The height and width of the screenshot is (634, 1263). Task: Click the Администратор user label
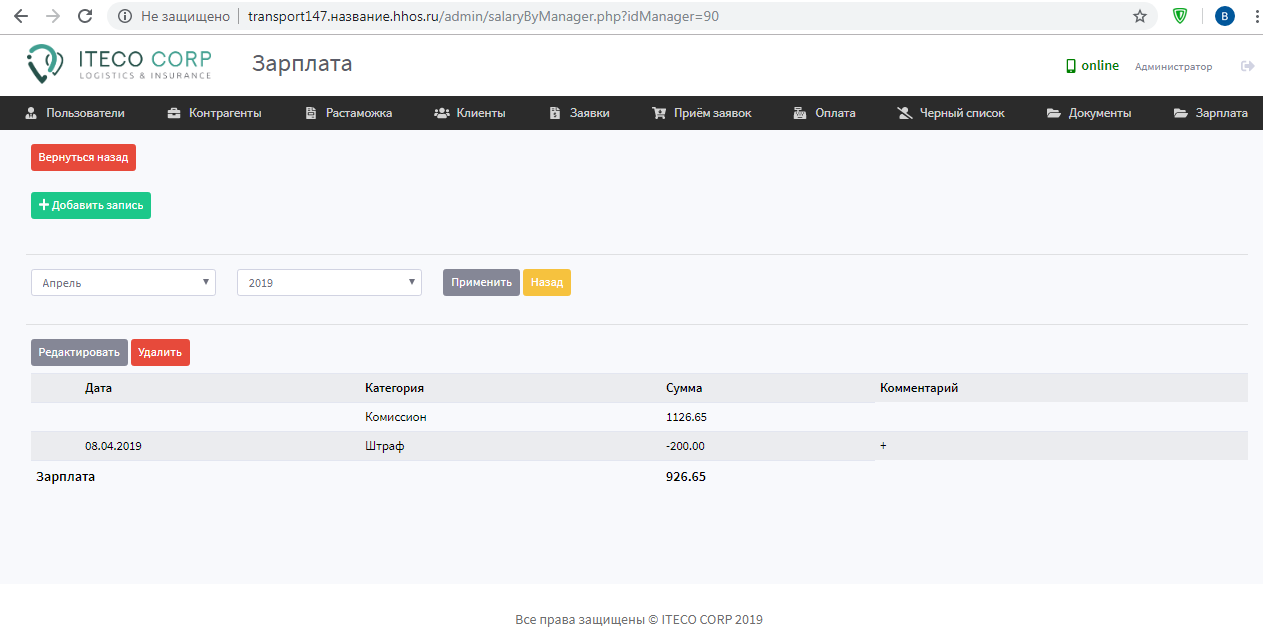(1173, 67)
